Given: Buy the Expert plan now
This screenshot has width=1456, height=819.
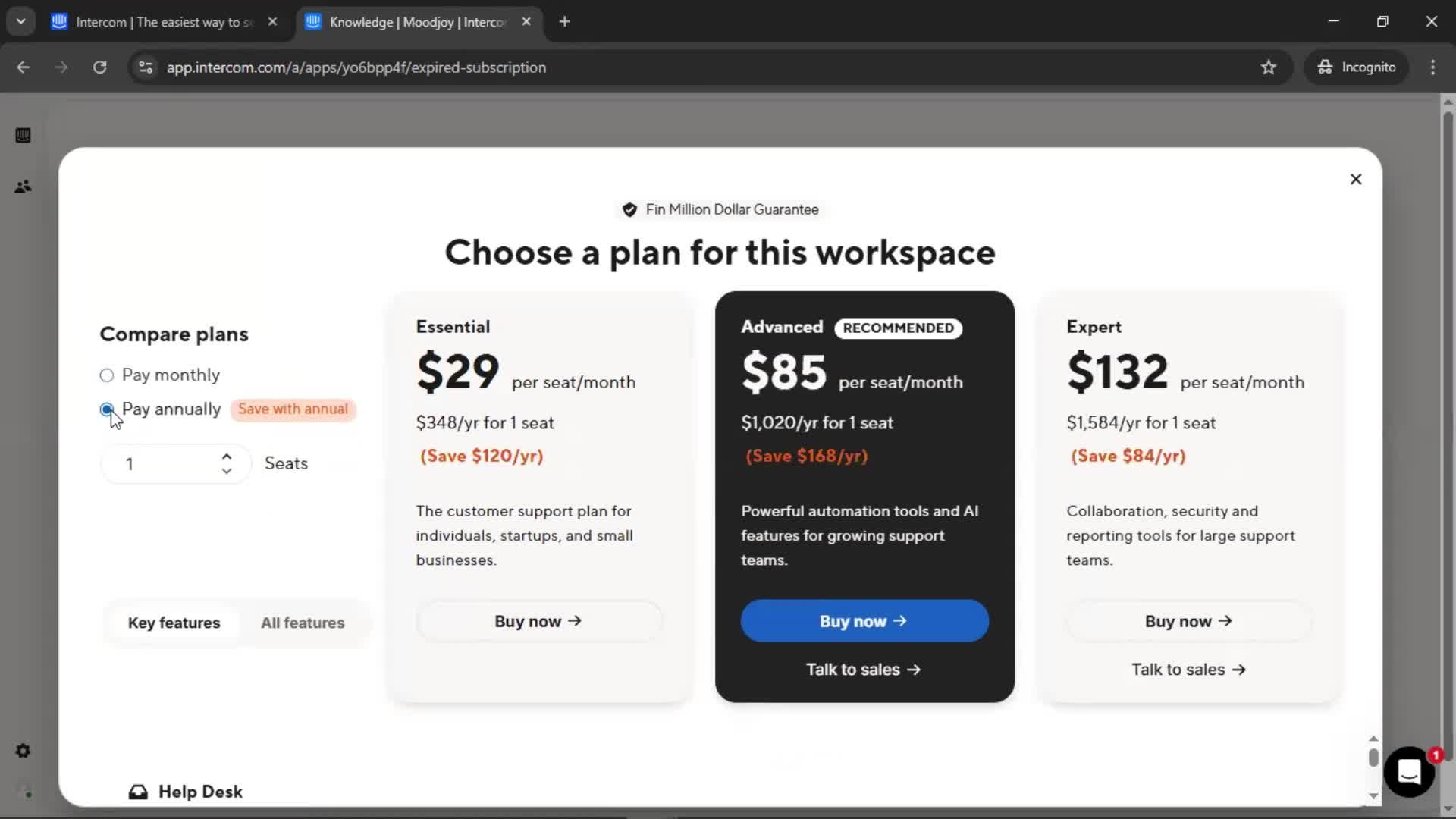Looking at the screenshot, I should tap(1189, 621).
